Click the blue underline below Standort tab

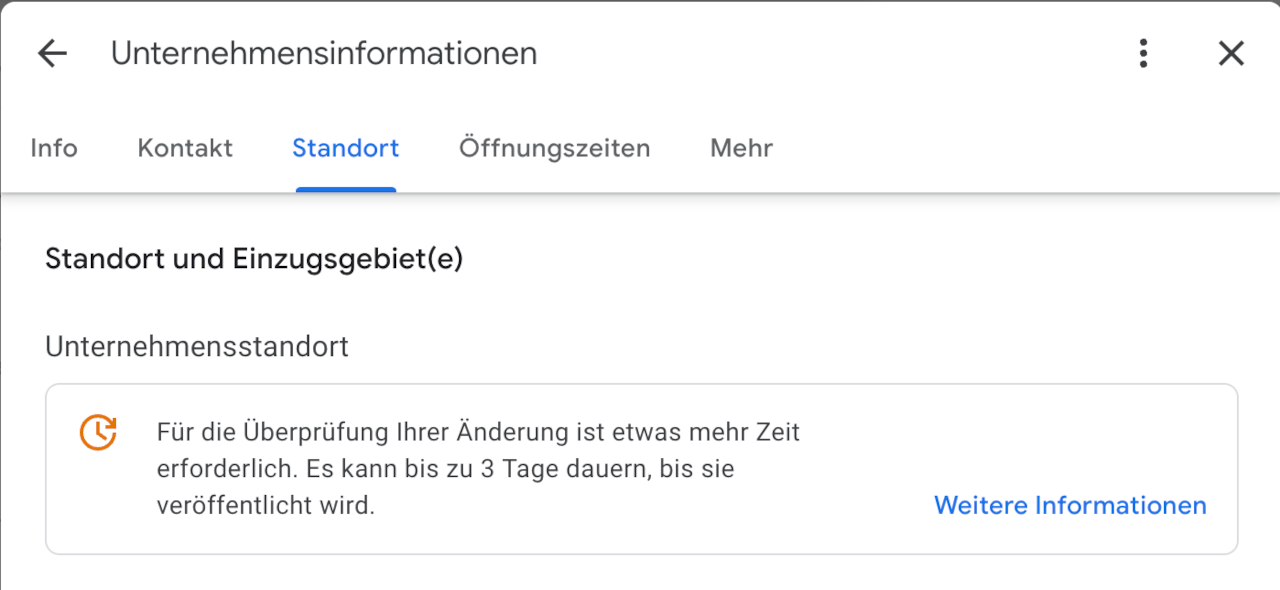pyautogui.click(x=345, y=189)
